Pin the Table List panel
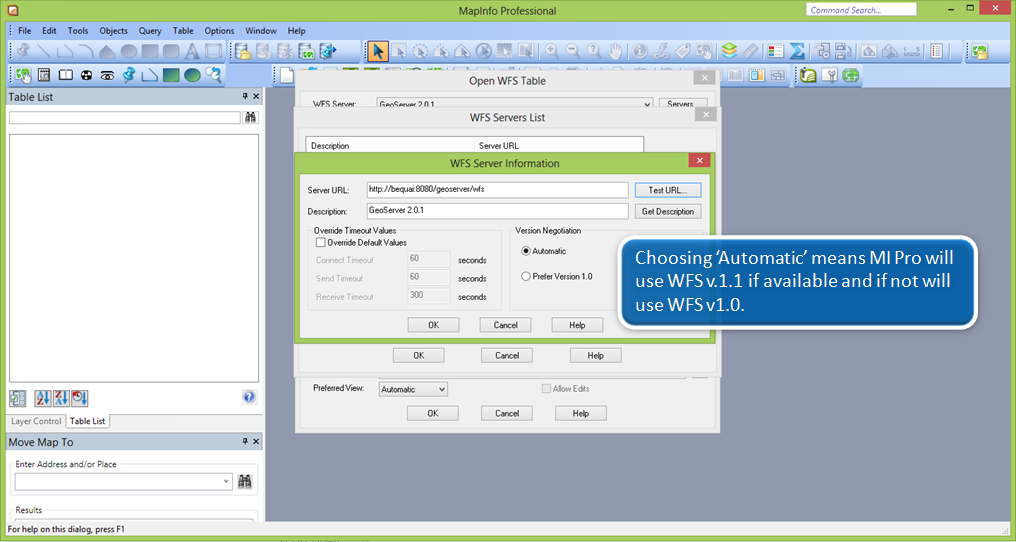 coord(245,97)
